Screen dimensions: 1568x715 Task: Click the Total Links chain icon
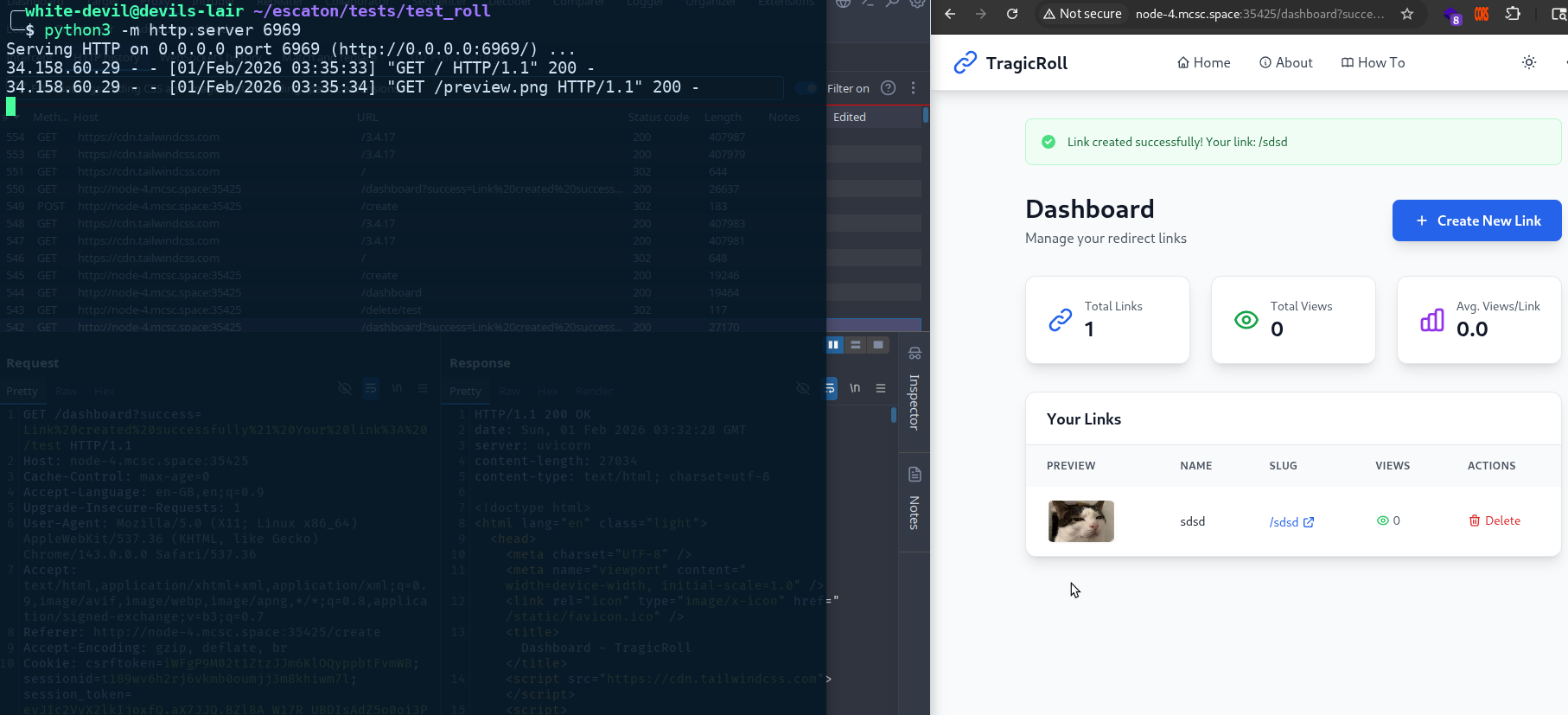click(x=1060, y=320)
